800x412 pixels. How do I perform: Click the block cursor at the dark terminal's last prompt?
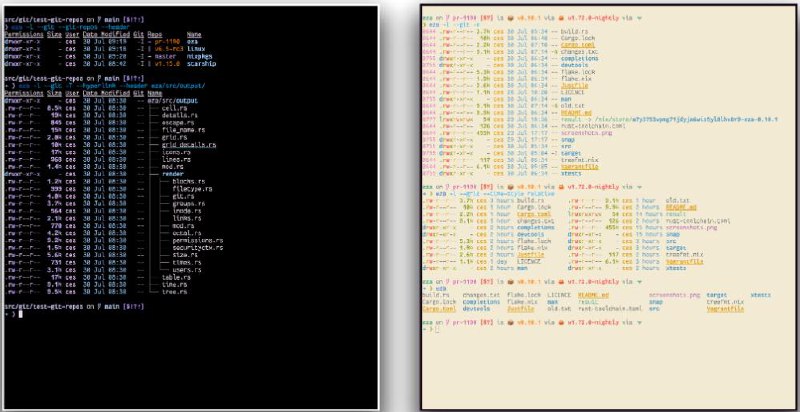(20, 314)
